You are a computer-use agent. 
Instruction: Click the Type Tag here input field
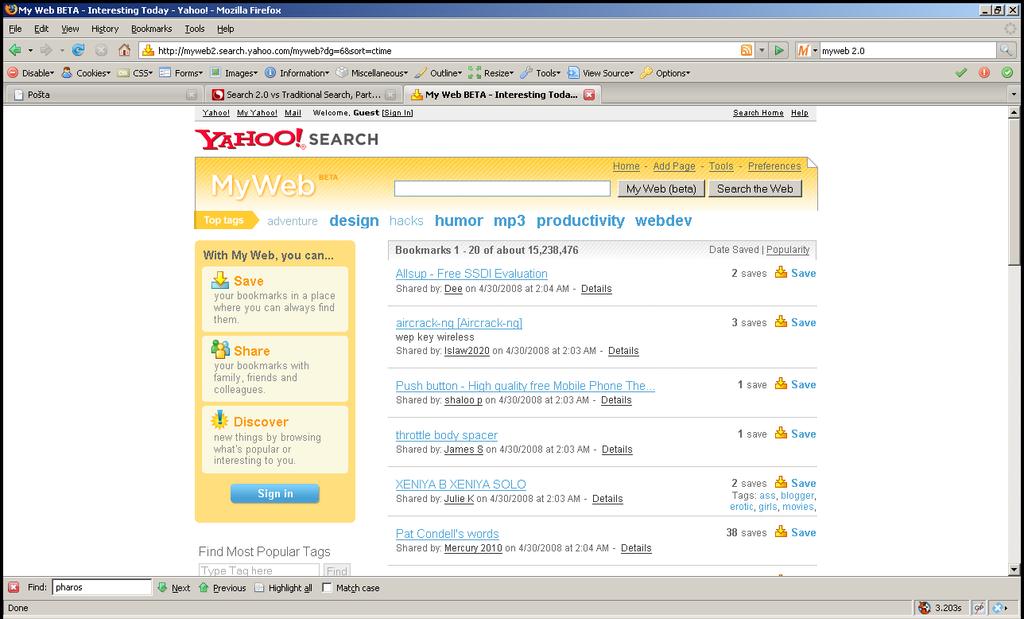(x=259, y=571)
